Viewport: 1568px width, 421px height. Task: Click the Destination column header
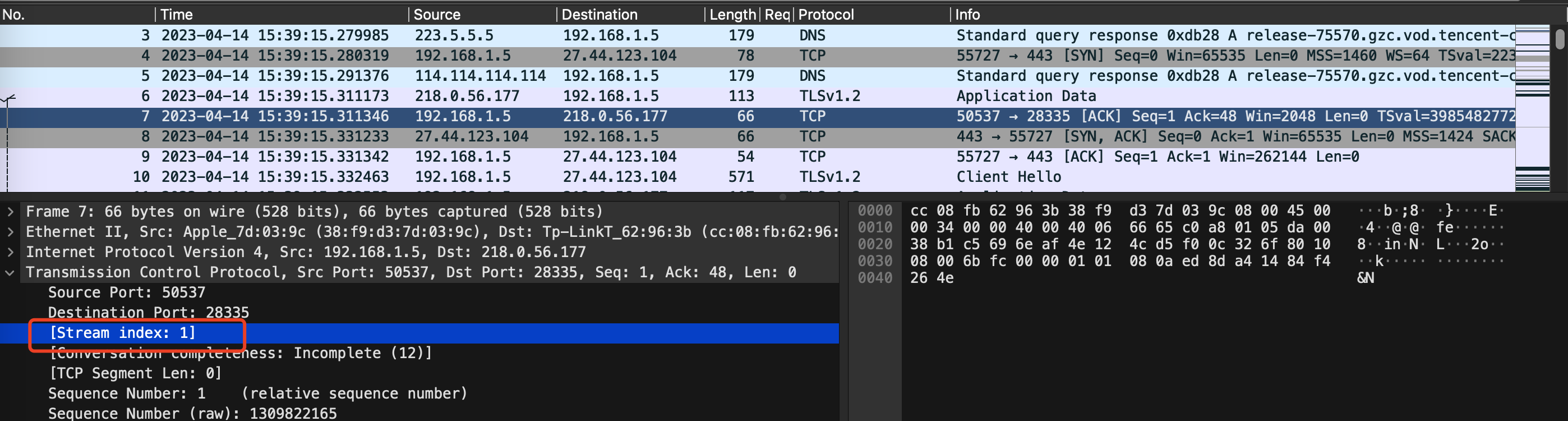(630, 14)
